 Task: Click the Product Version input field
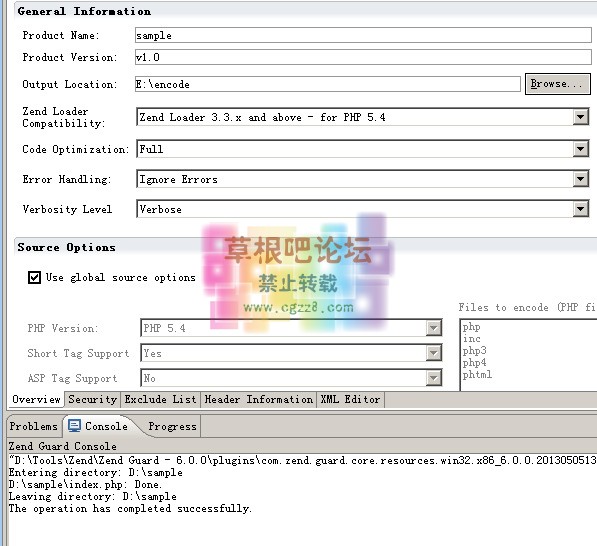pos(363,57)
